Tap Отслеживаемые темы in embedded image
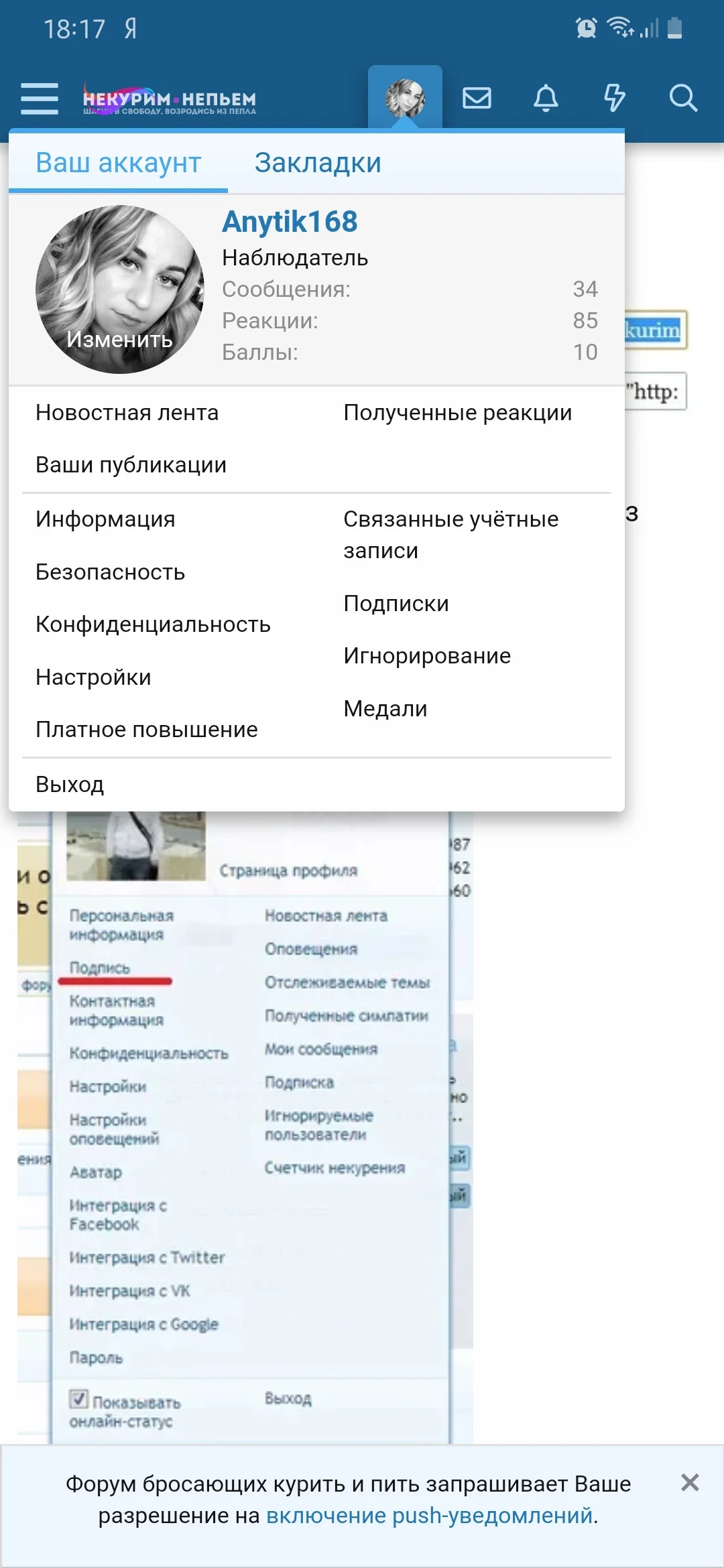This screenshot has height=1568, width=724. point(347,982)
